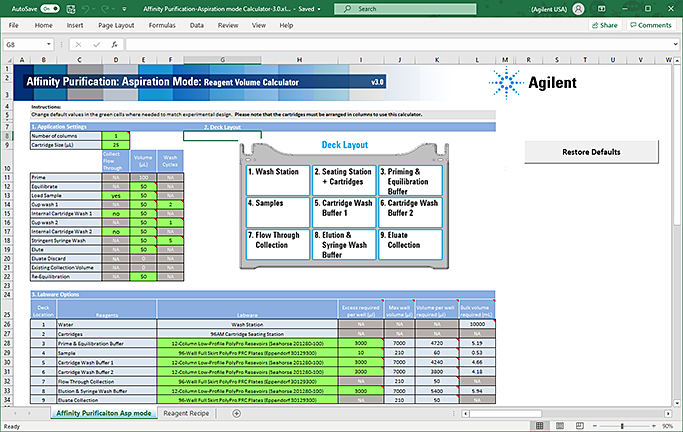Screen dimensions: 683x432
Task: Switch to the Insert ribbon tab
Action: coord(74,25)
